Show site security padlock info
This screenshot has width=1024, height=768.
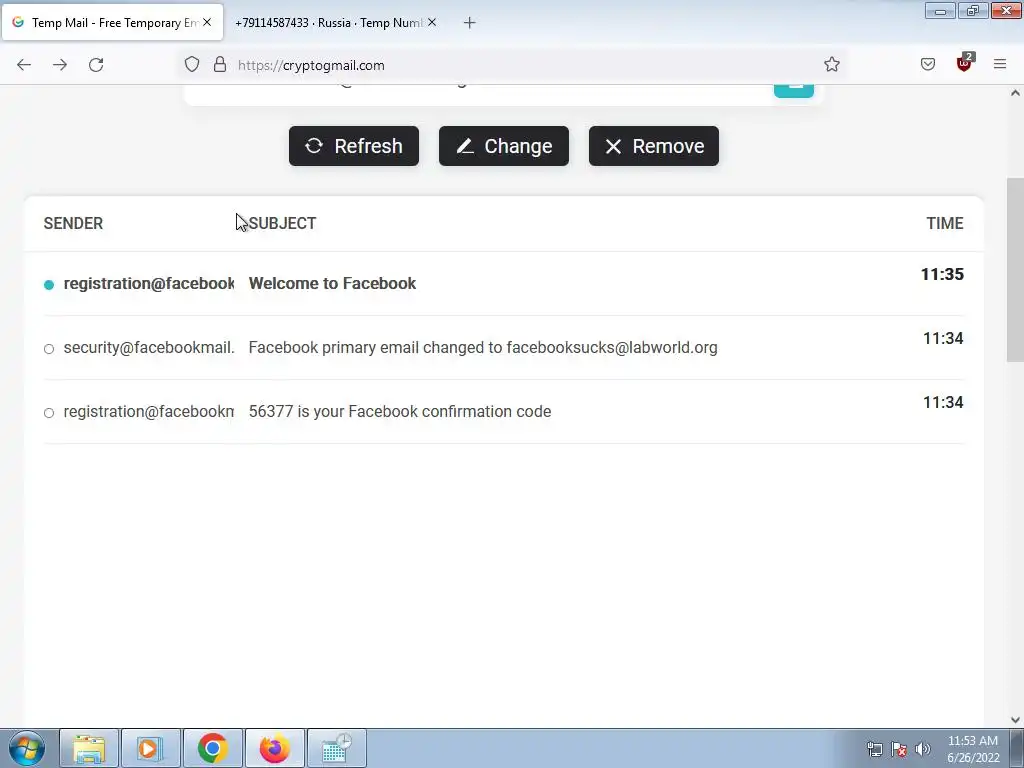coord(220,65)
